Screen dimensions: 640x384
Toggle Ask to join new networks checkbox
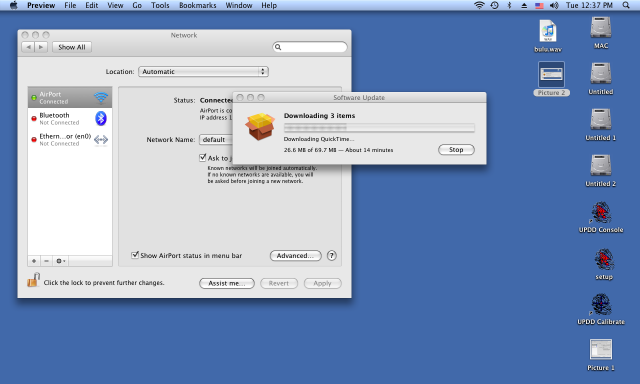point(202,158)
